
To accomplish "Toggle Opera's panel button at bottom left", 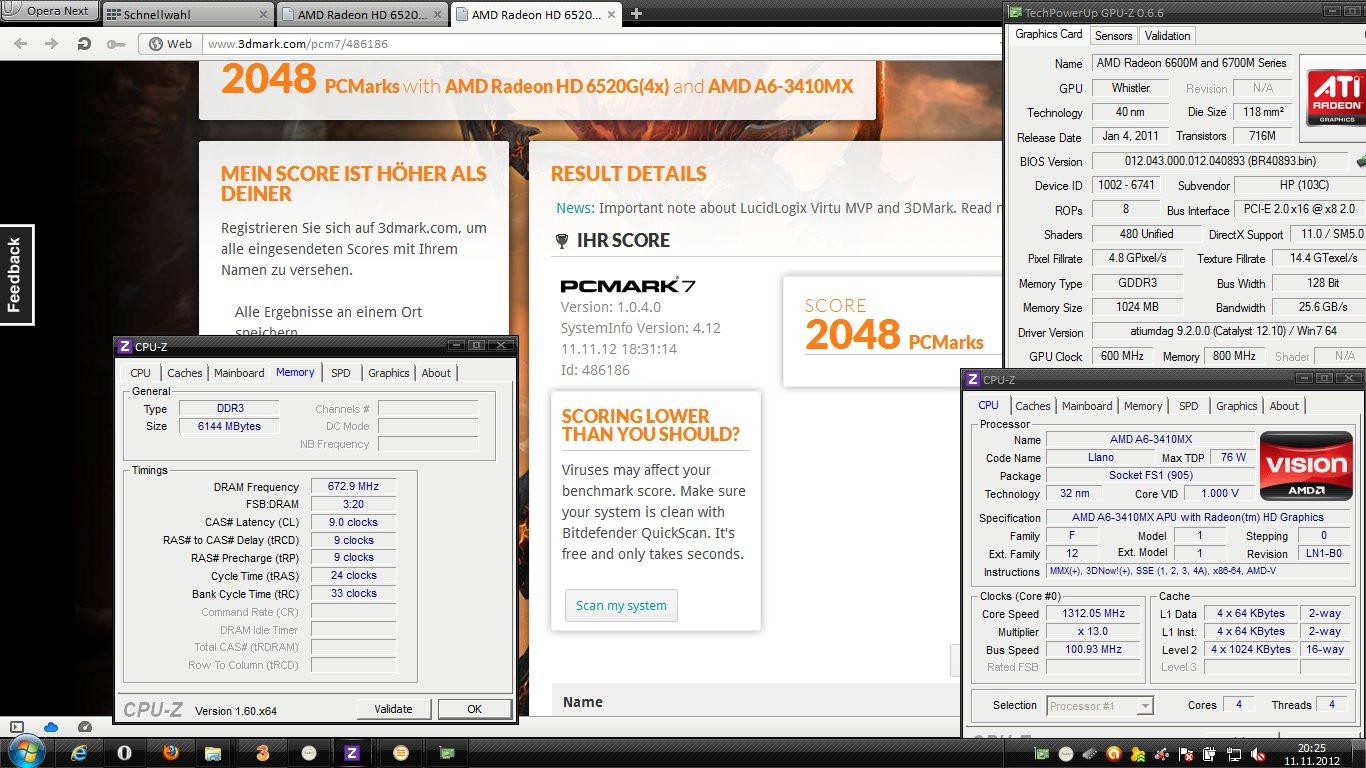I will 17,727.
